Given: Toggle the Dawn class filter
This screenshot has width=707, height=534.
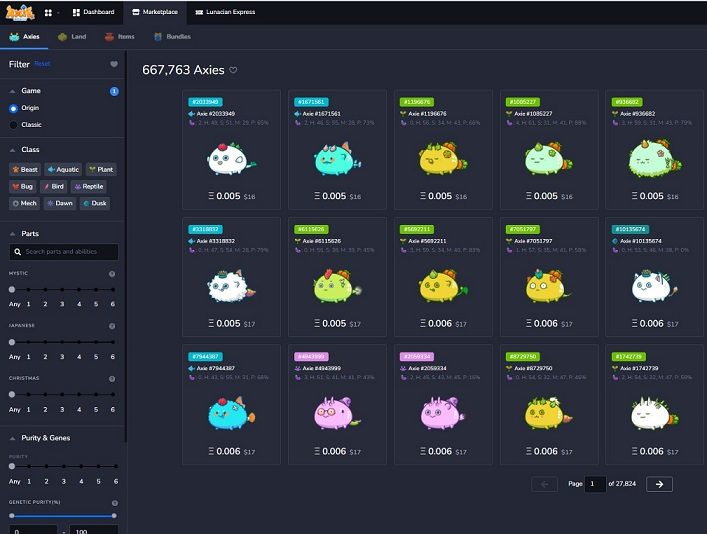Looking at the screenshot, I should tap(60, 203).
